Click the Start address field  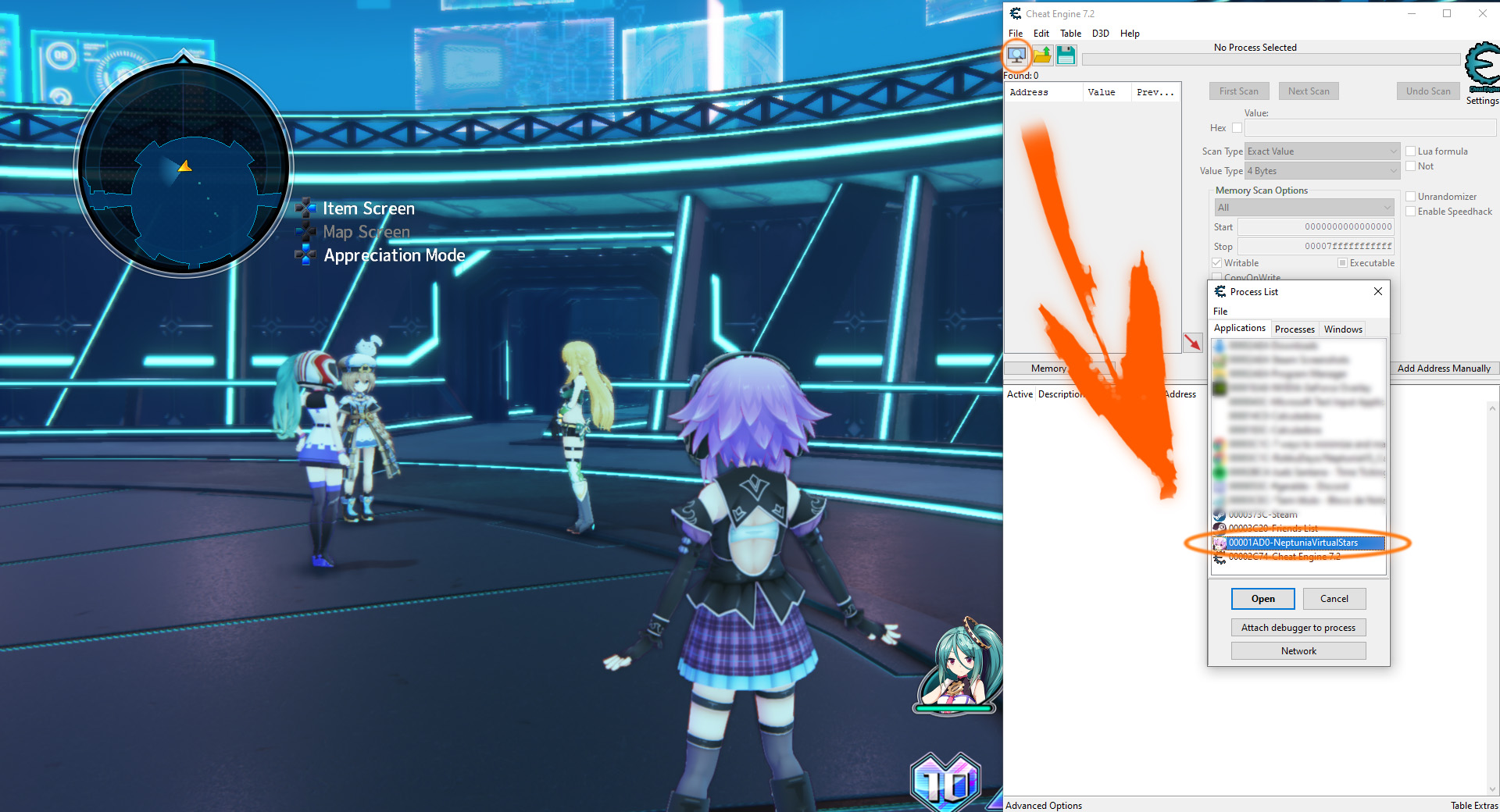(1316, 227)
